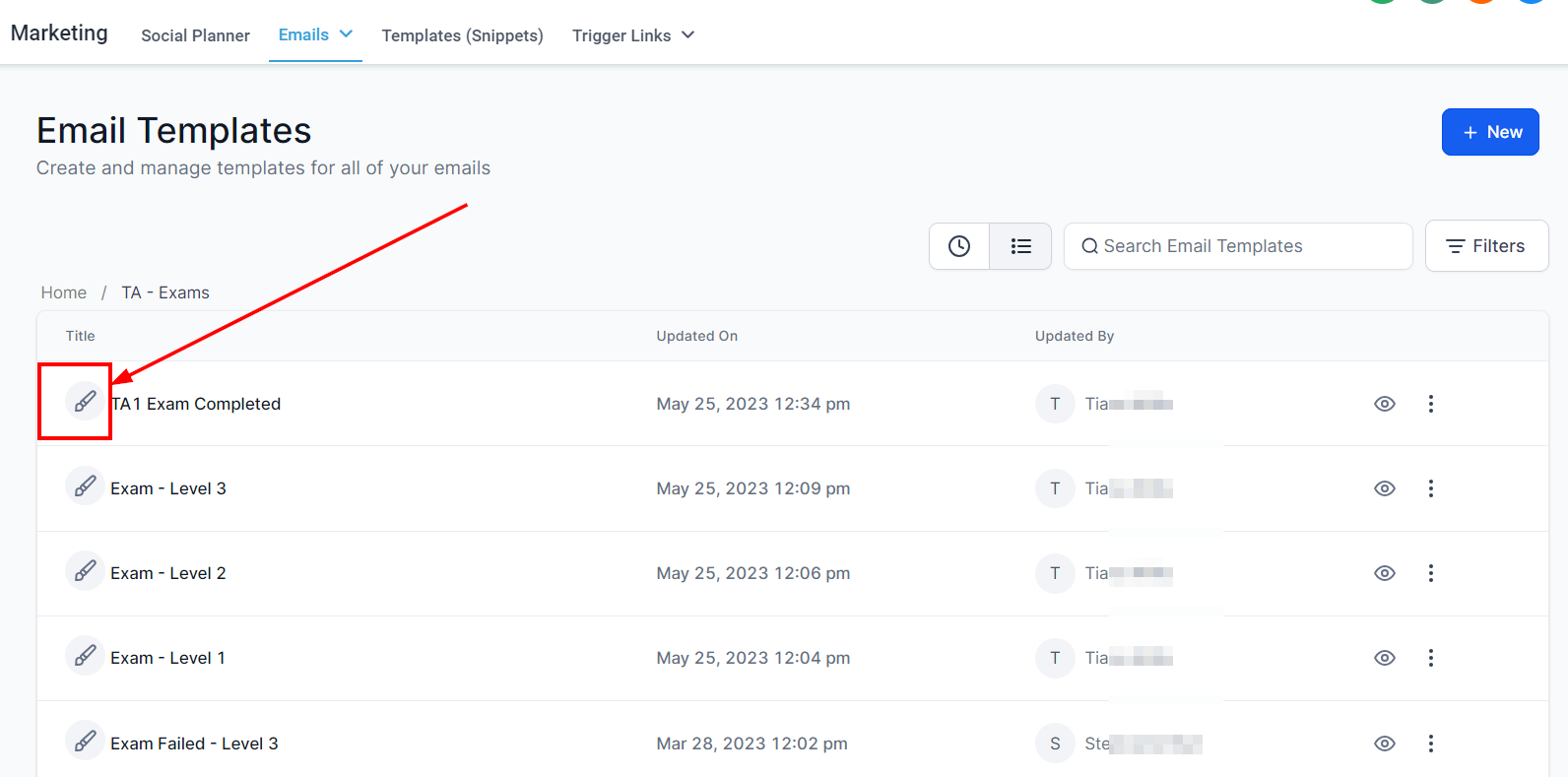Click the S avatar in Exam Failed row
This screenshot has width=1568, height=777.
pos(1055,744)
